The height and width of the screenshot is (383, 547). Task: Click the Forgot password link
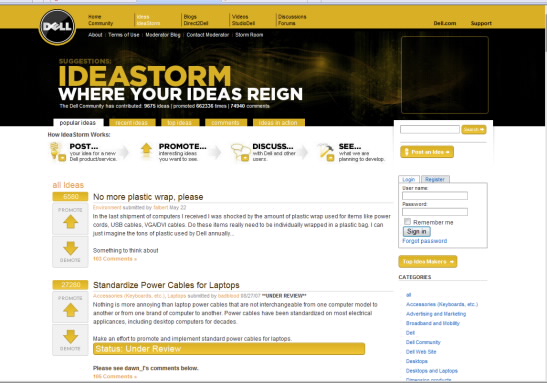425,241
